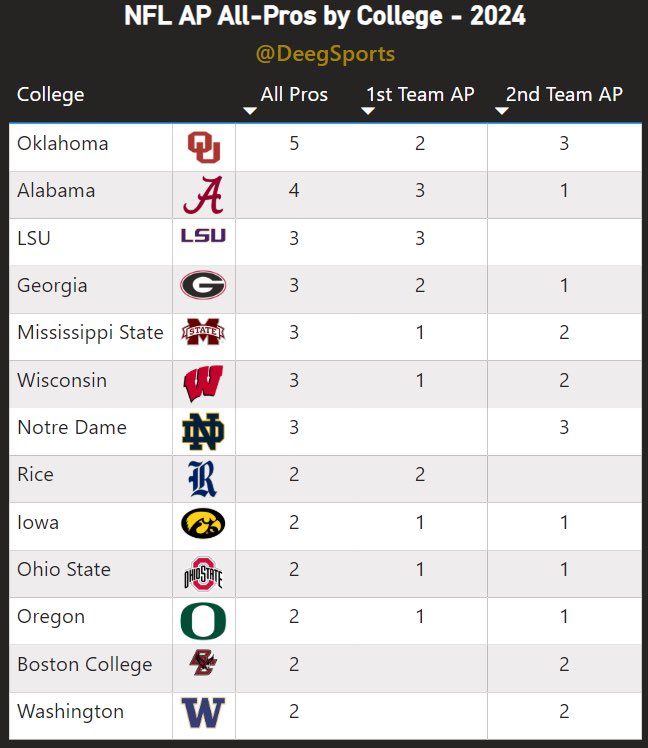
Task: Click the Oklahoma Sooners logo
Action: pyautogui.click(x=204, y=147)
